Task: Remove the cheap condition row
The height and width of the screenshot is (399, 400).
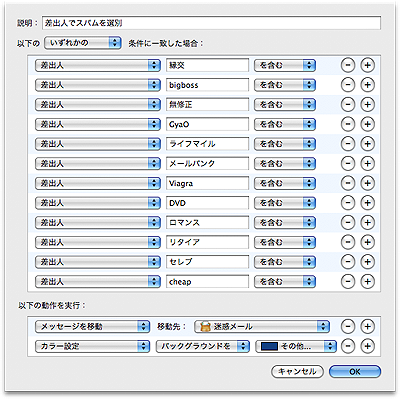Action: 348,282
